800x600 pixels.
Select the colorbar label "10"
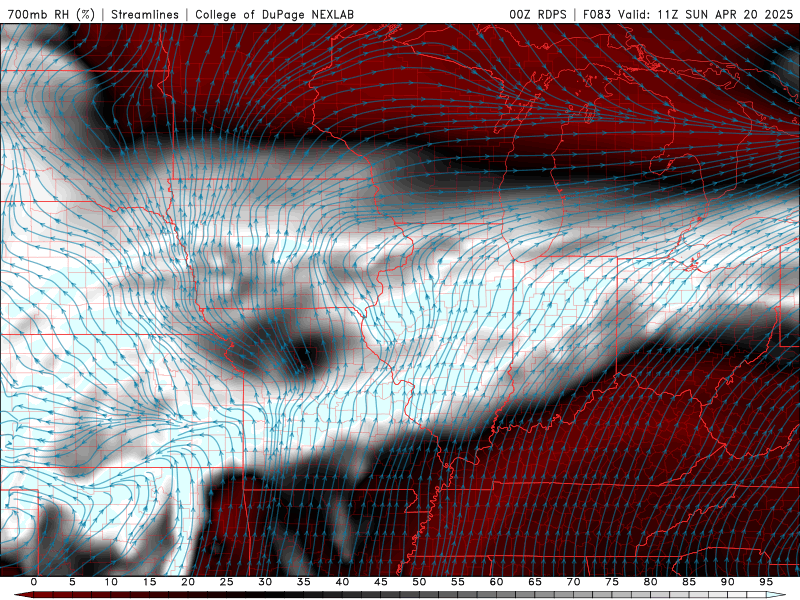pos(111,582)
